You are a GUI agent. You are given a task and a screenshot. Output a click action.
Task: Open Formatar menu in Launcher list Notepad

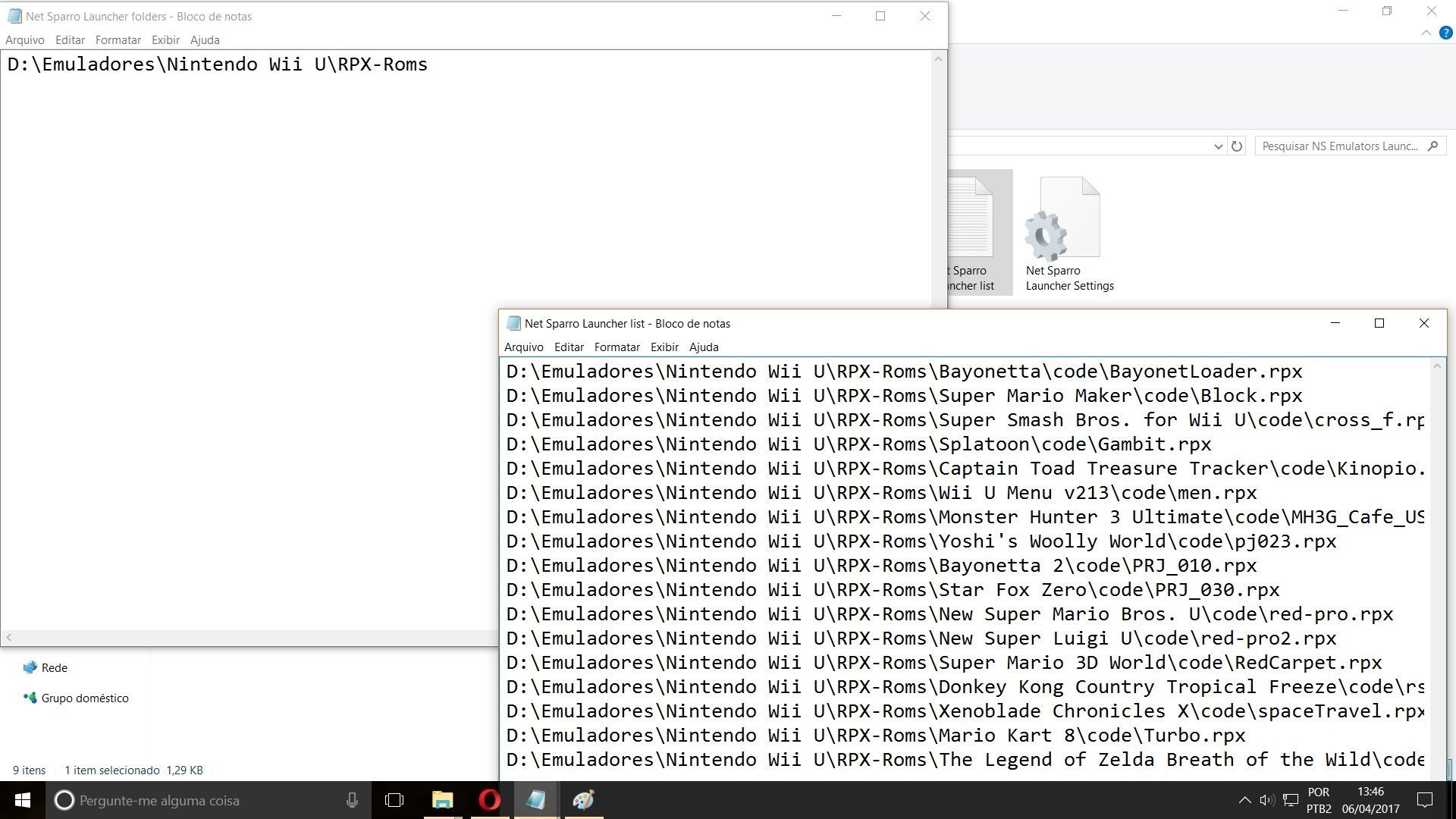pyautogui.click(x=617, y=347)
